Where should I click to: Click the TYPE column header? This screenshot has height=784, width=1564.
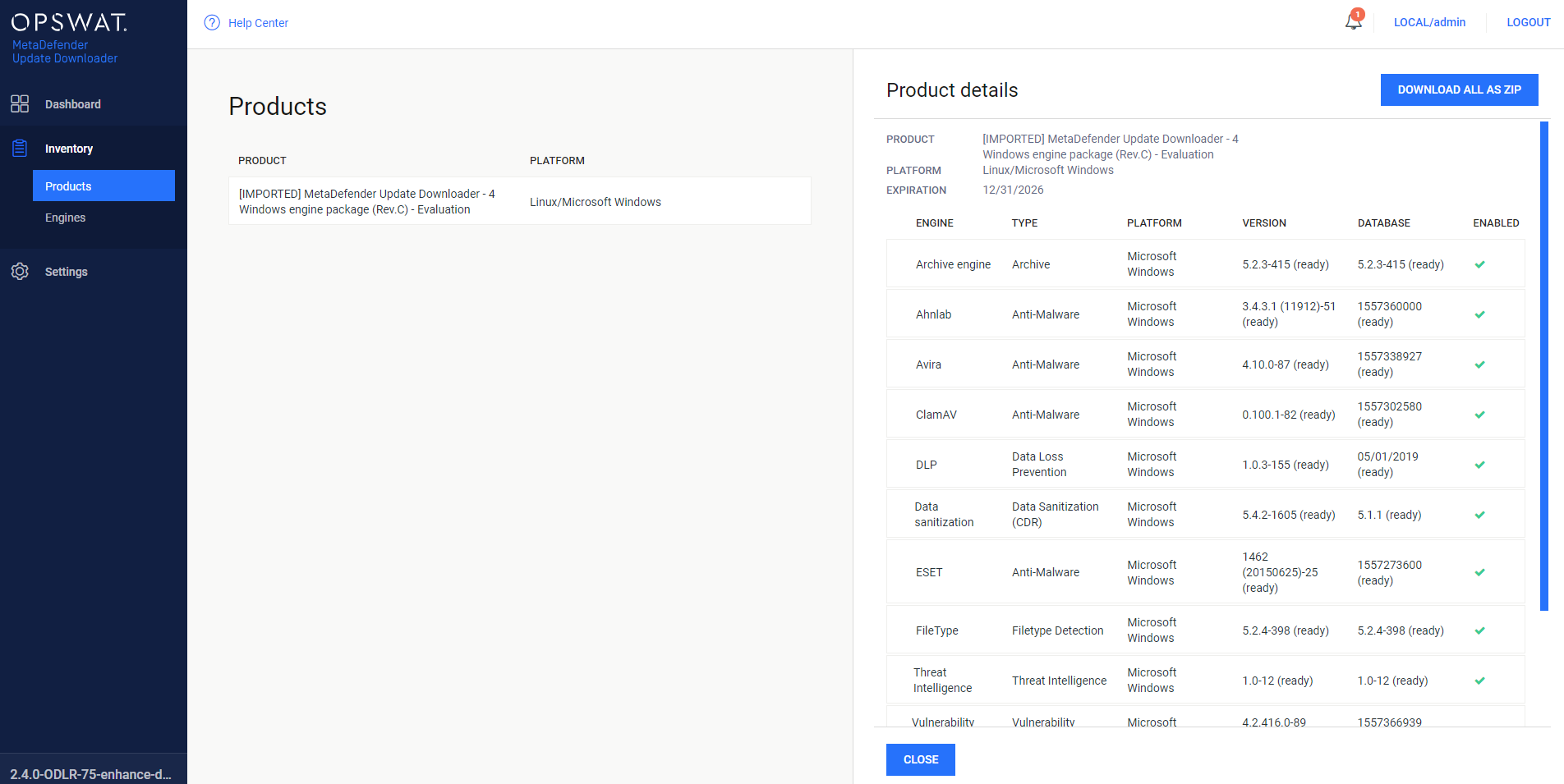click(x=1024, y=223)
